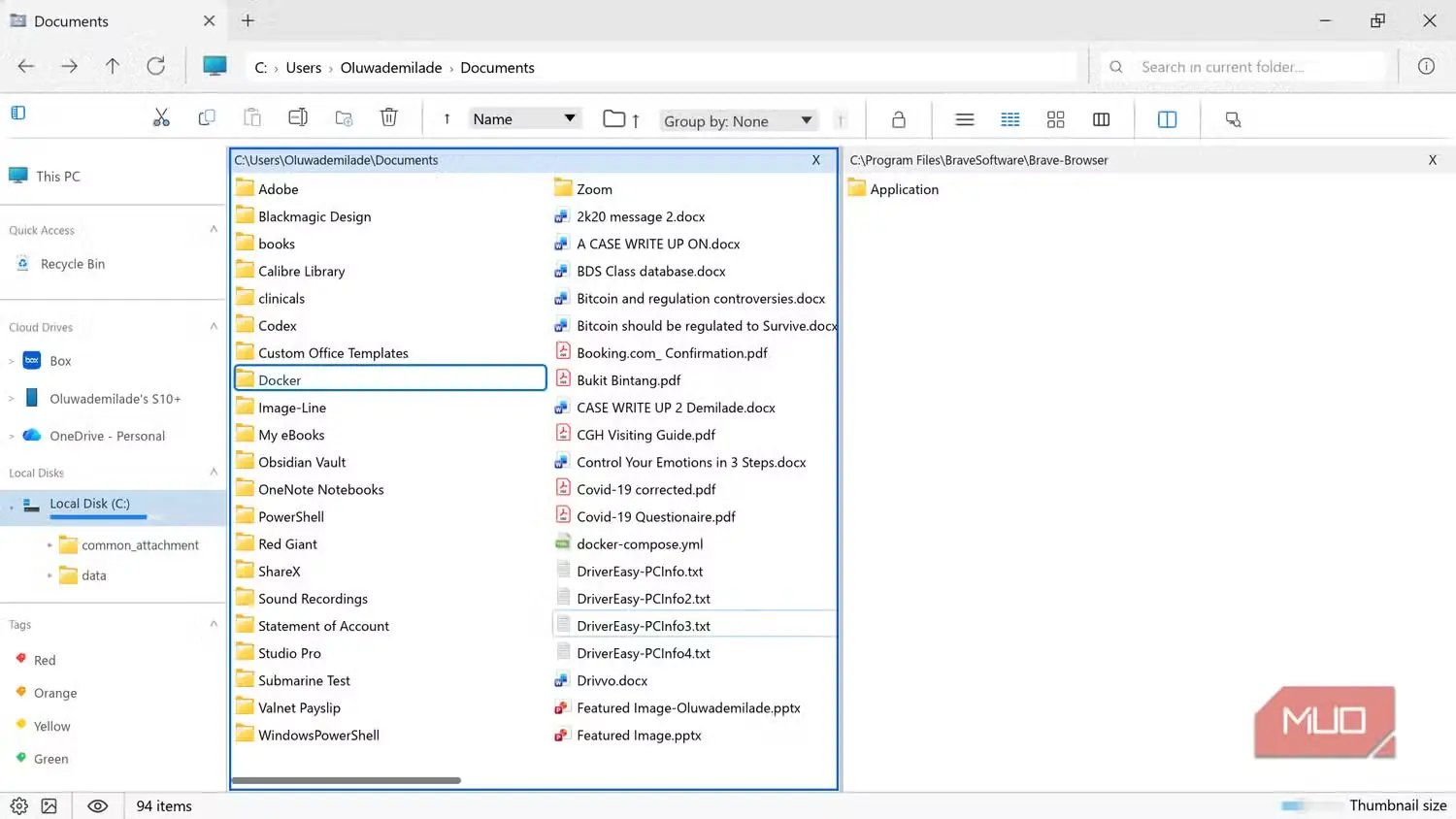Toggle the dual pane layout button
The height and width of the screenshot is (819, 1456).
coord(1168,119)
